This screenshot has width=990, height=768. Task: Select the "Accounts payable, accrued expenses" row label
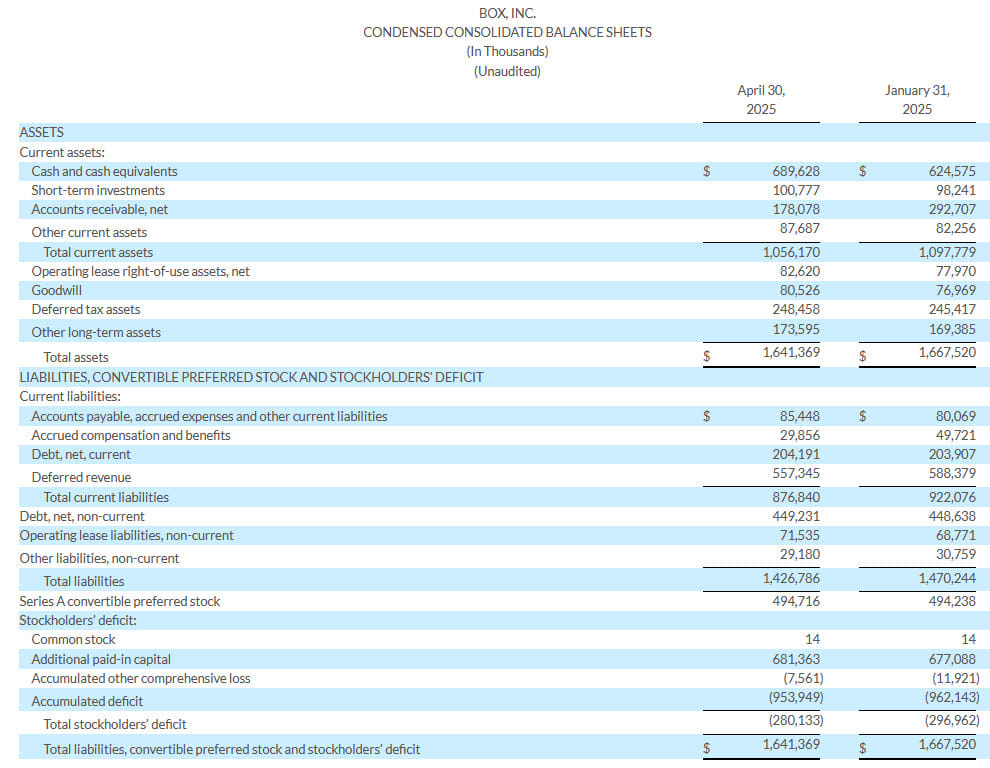(209, 416)
